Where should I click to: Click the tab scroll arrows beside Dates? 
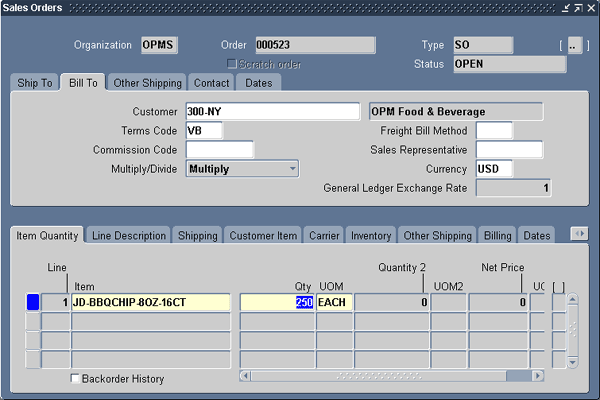click(x=579, y=233)
